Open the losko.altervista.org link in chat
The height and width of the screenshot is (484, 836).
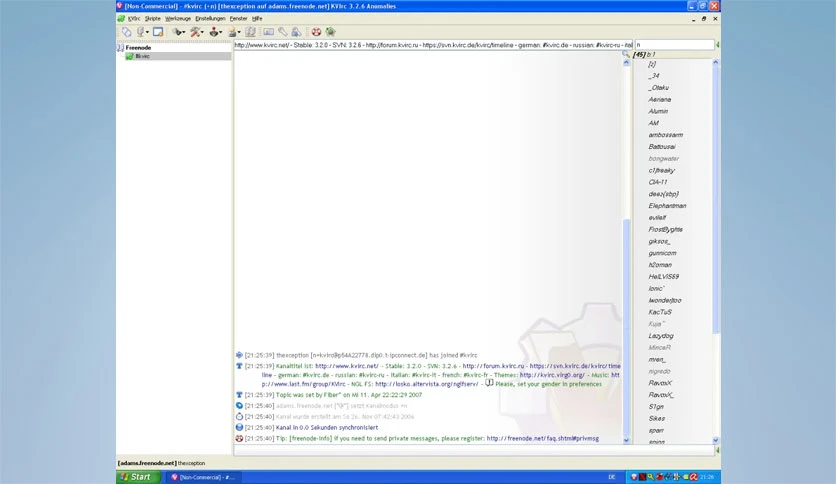(x=427, y=384)
